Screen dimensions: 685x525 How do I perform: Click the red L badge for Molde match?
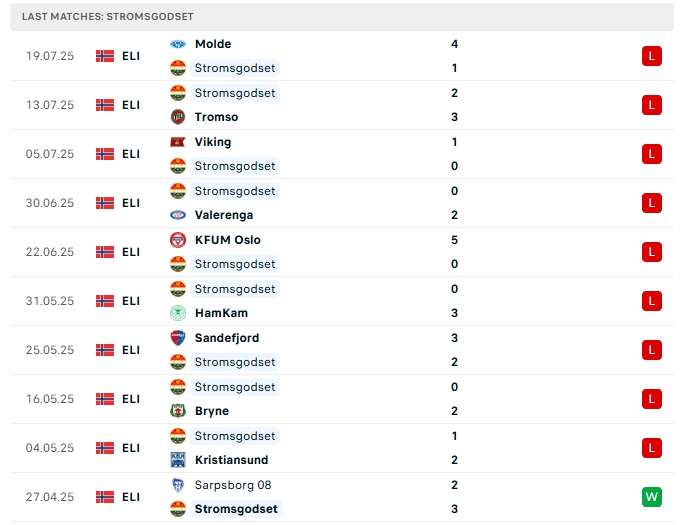click(x=652, y=56)
